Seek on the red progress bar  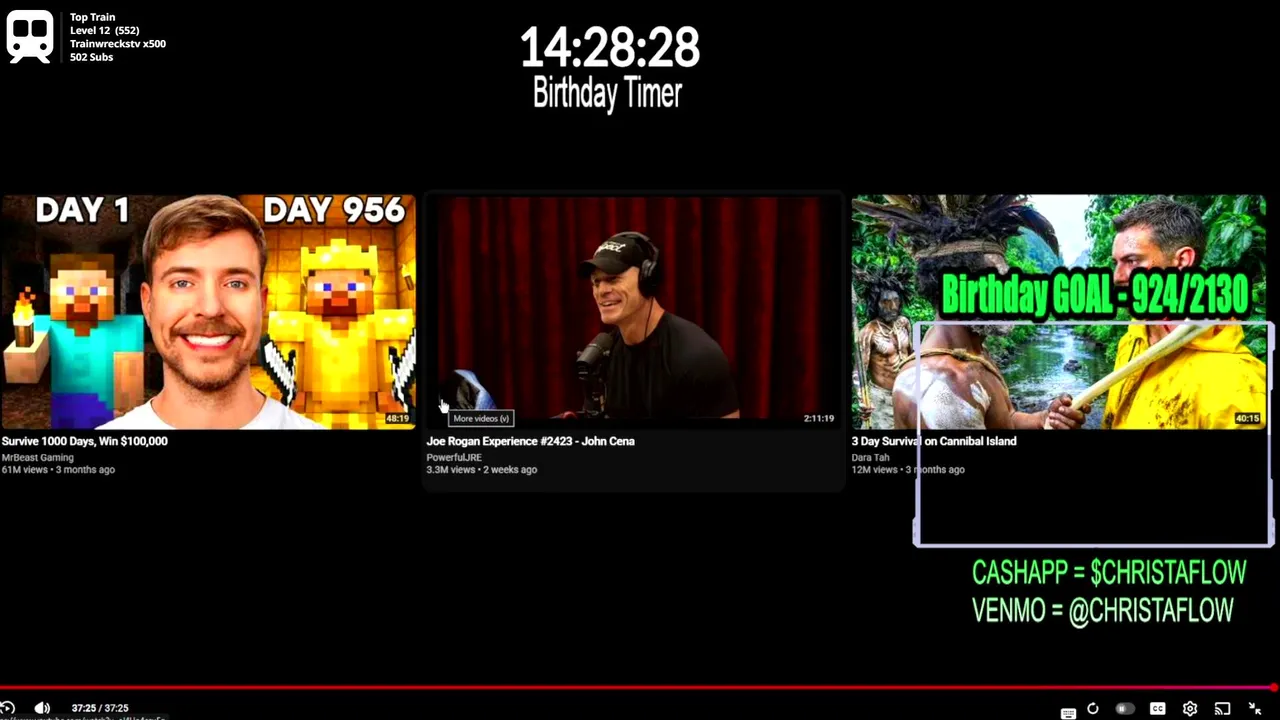tap(640, 687)
